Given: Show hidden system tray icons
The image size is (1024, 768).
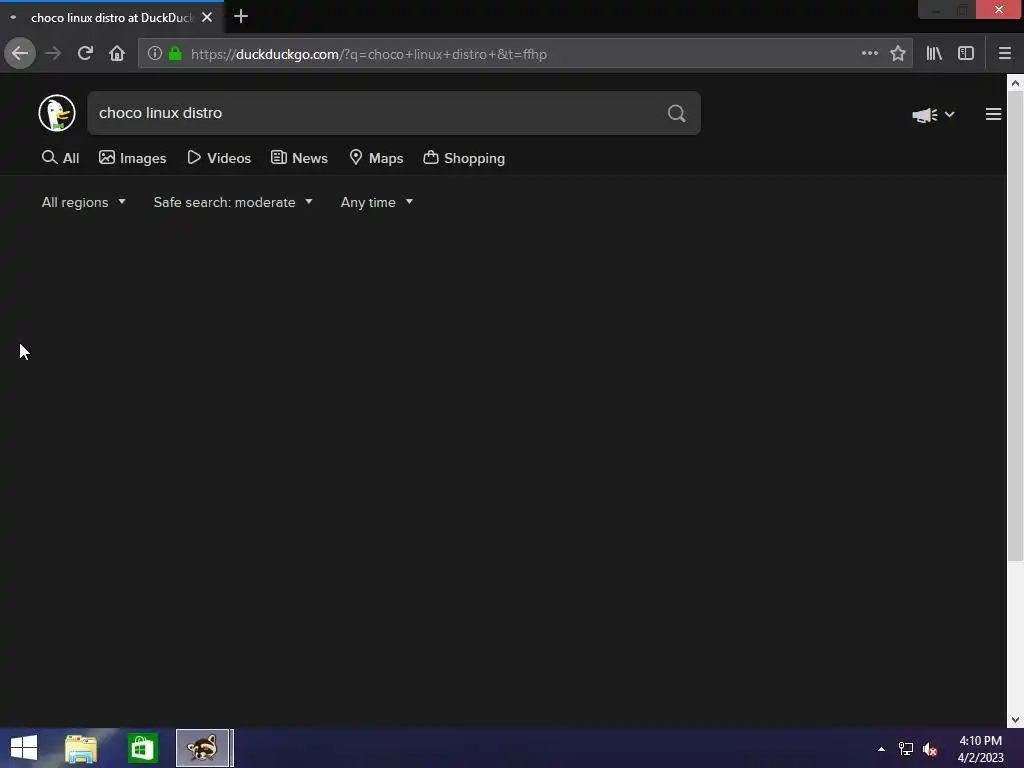Looking at the screenshot, I should (x=882, y=749).
